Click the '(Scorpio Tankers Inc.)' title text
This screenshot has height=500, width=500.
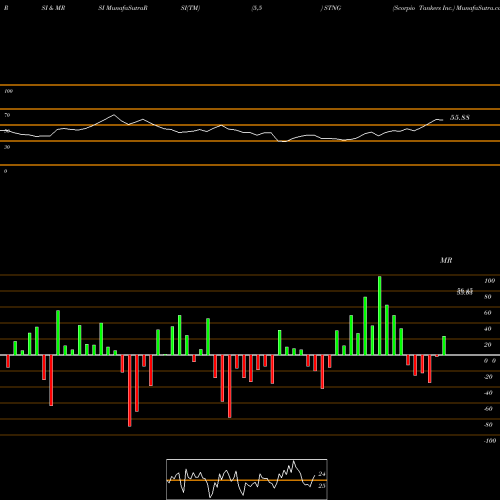coord(424,8)
